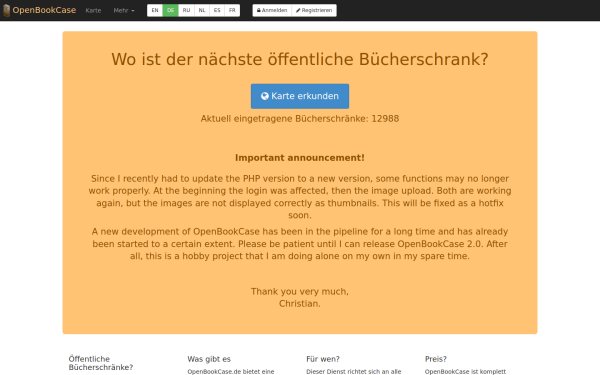600x375 pixels.
Task: Click the Preis? heading
Action: [x=435, y=359]
